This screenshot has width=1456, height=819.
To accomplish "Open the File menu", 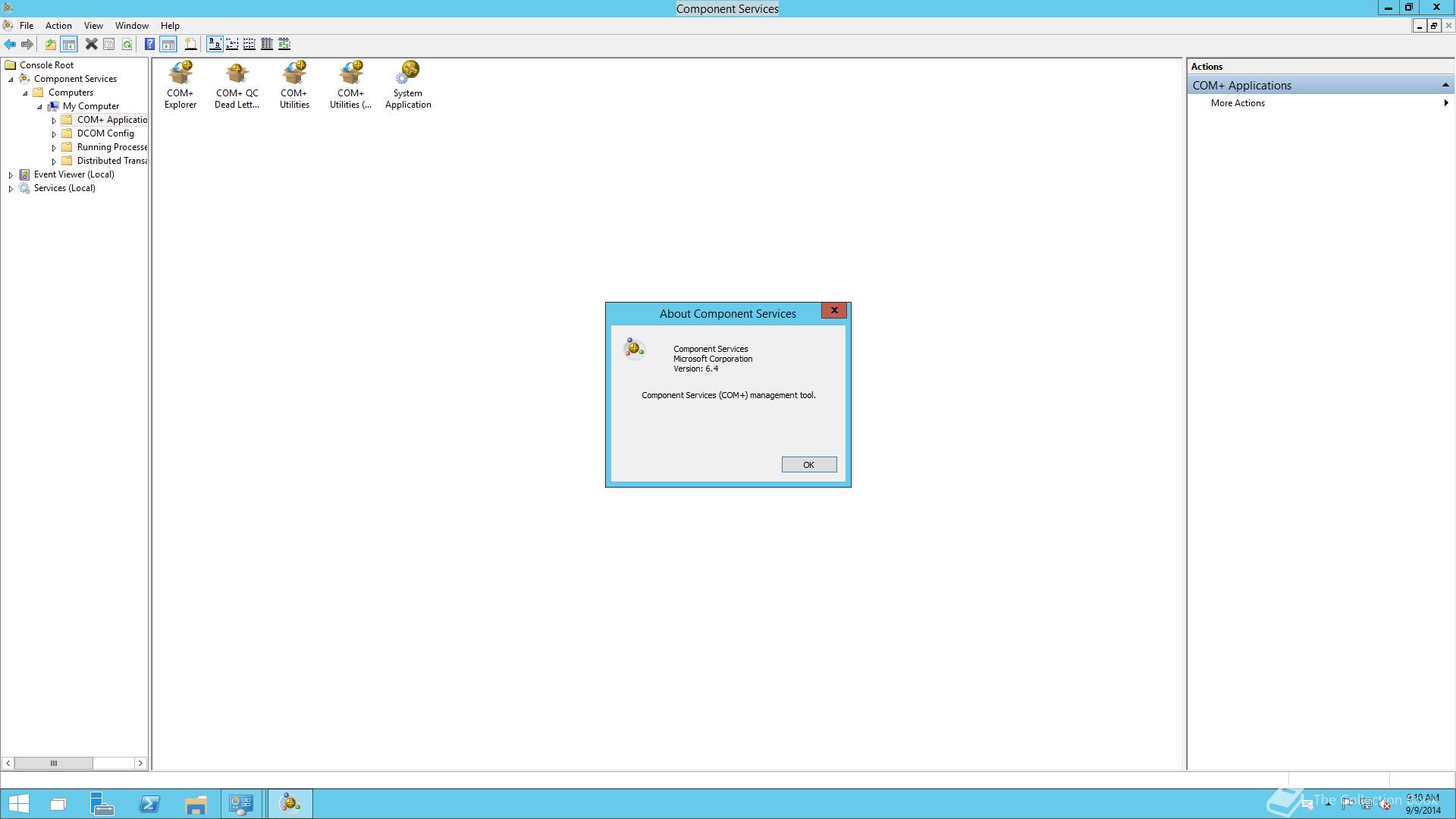I will 27,25.
